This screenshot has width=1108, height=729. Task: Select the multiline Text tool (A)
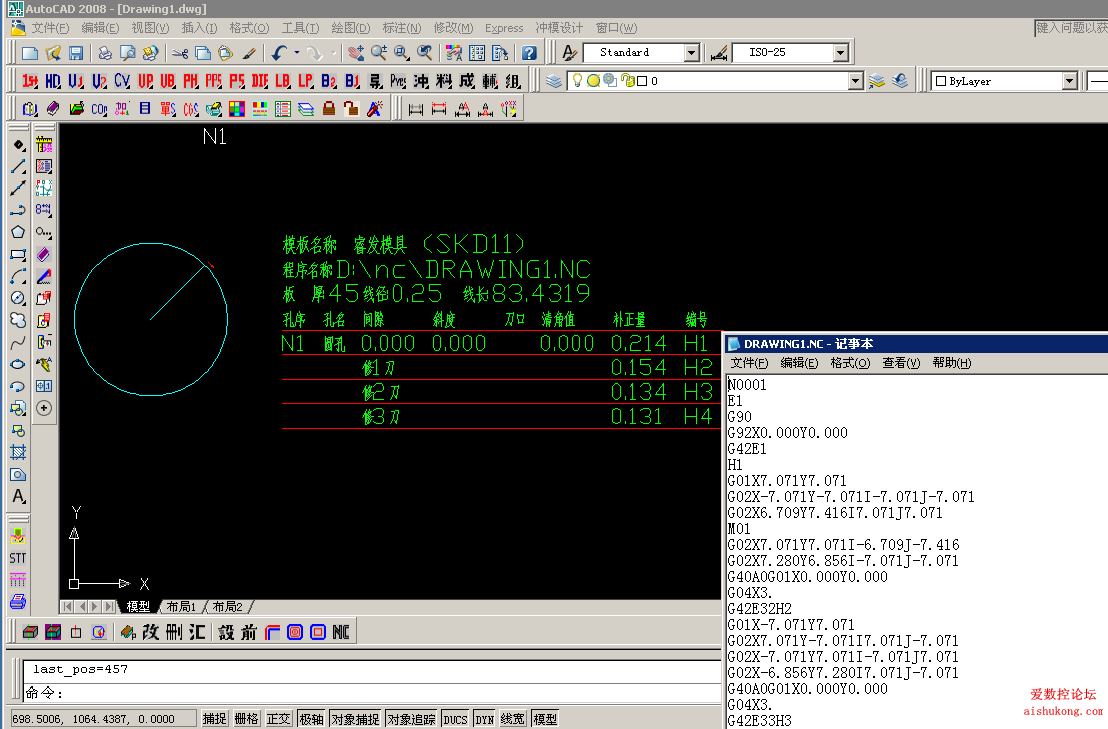pyautogui.click(x=18, y=496)
